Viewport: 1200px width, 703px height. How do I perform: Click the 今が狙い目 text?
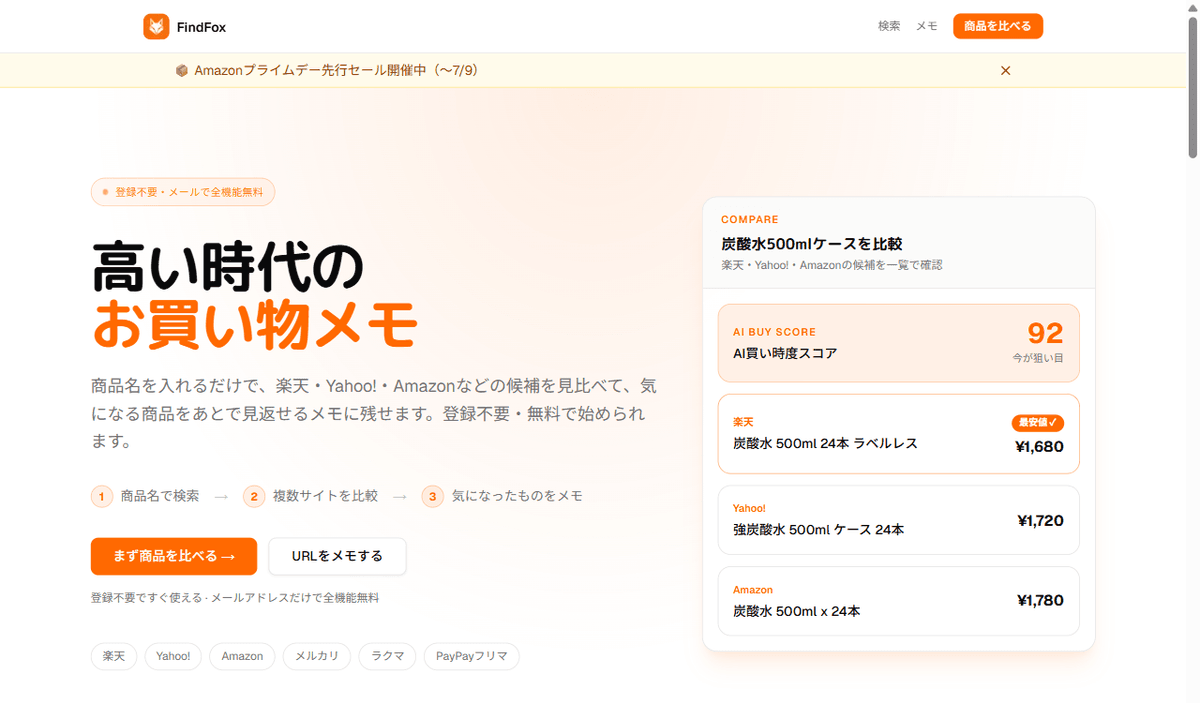[x=1037, y=357]
